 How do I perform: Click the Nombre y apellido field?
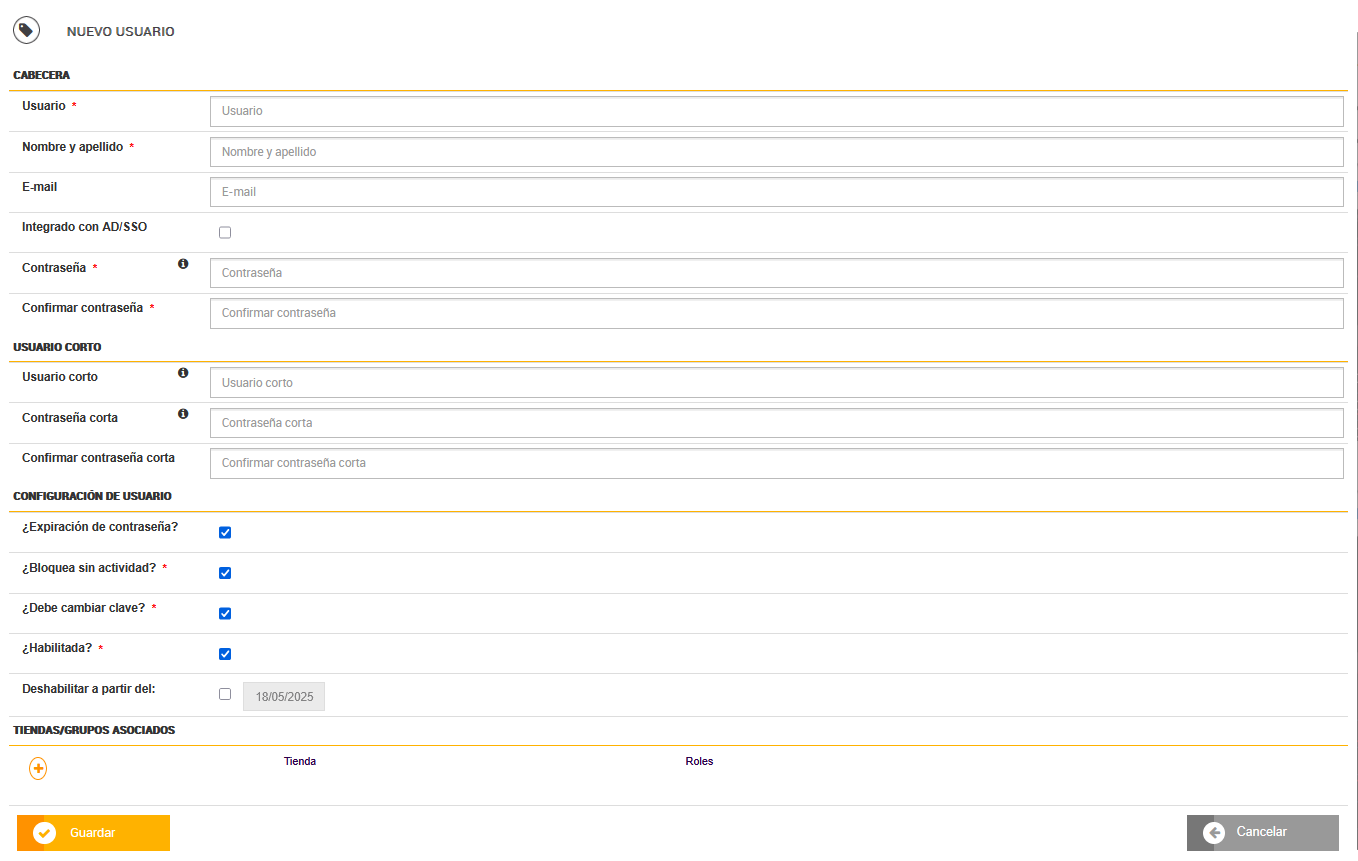pos(777,152)
